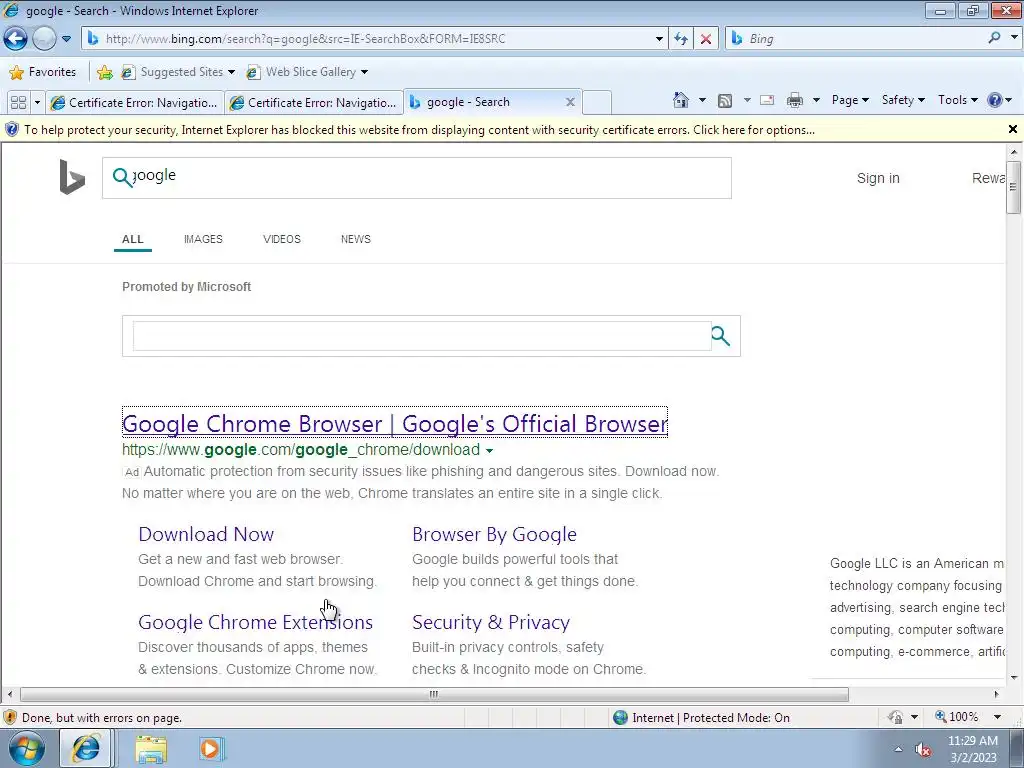Viewport: 1024px width, 768px height.
Task: Open the Page menu
Action: click(850, 100)
